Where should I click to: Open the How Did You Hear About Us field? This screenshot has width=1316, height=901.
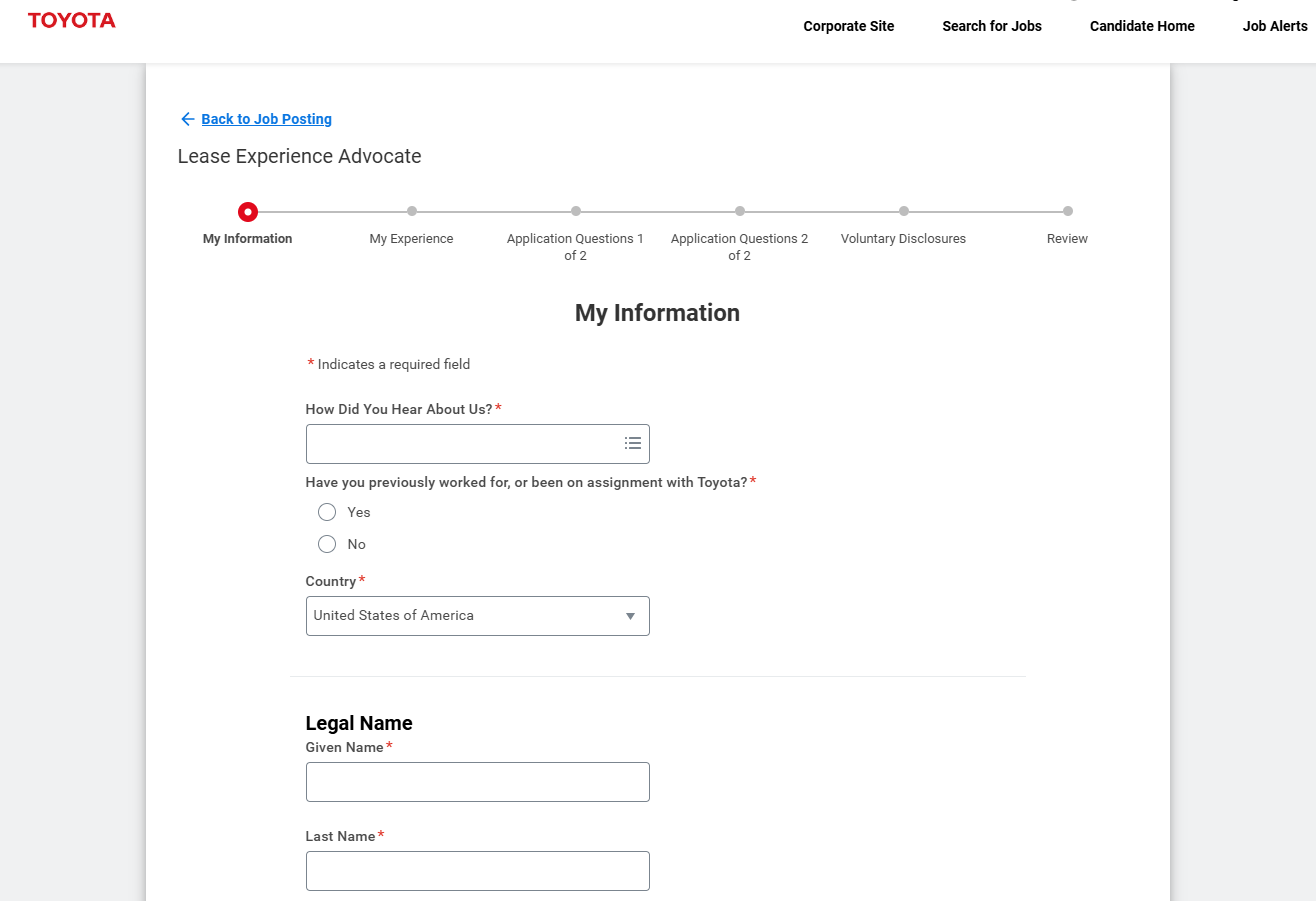click(478, 444)
